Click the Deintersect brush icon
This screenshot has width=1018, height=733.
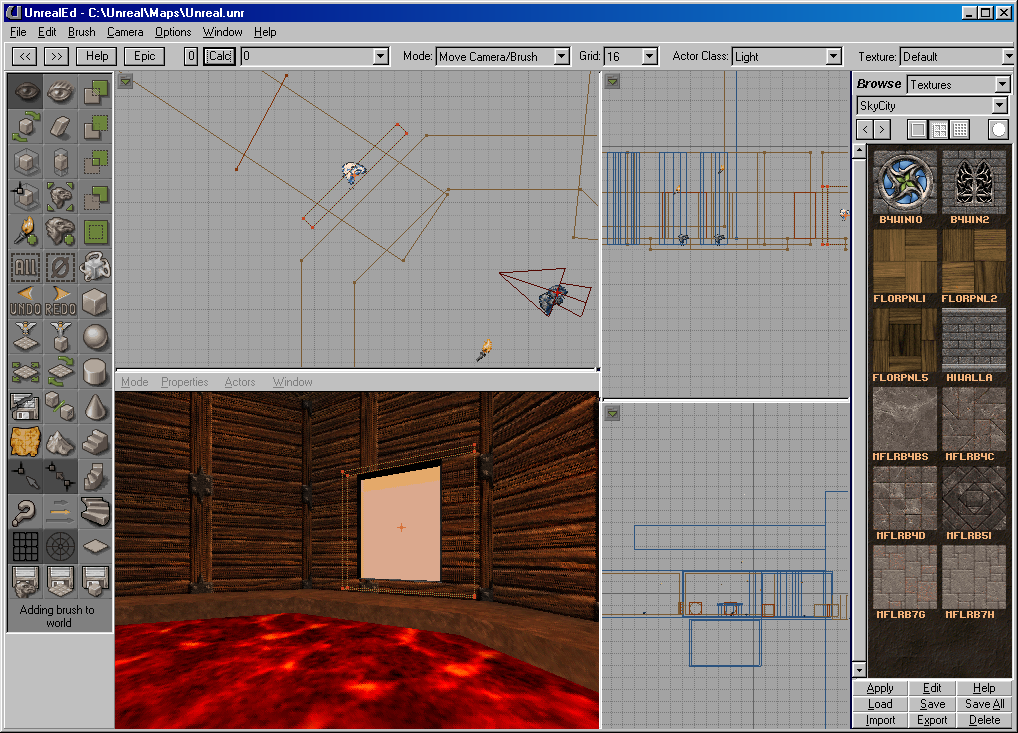pos(95,197)
